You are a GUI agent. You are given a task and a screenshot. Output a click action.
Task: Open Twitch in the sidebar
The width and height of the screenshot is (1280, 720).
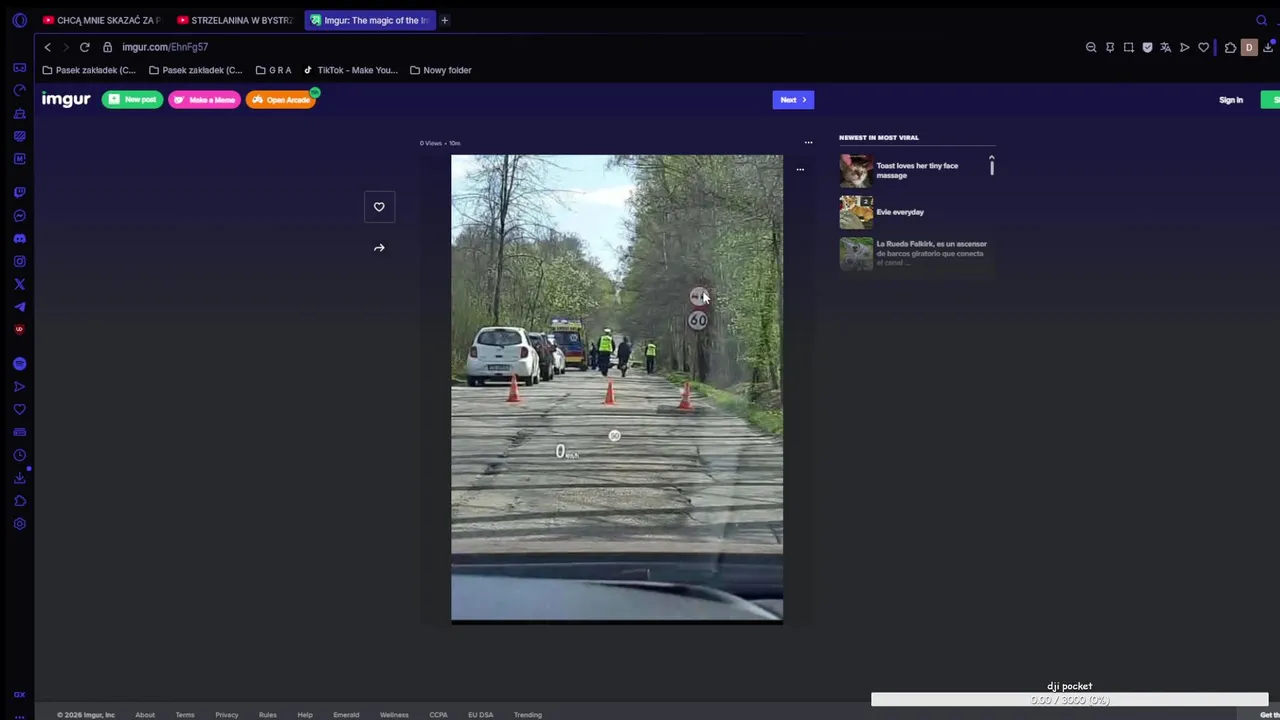[19, 192]
